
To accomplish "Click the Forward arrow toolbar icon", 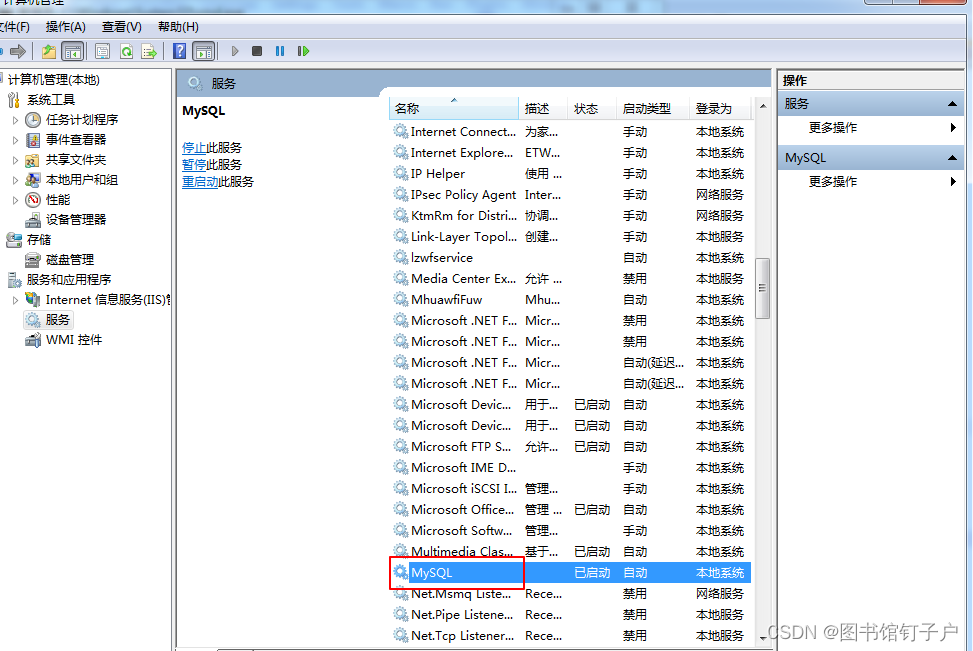I will pyautogui.click(x=18, y=51).
